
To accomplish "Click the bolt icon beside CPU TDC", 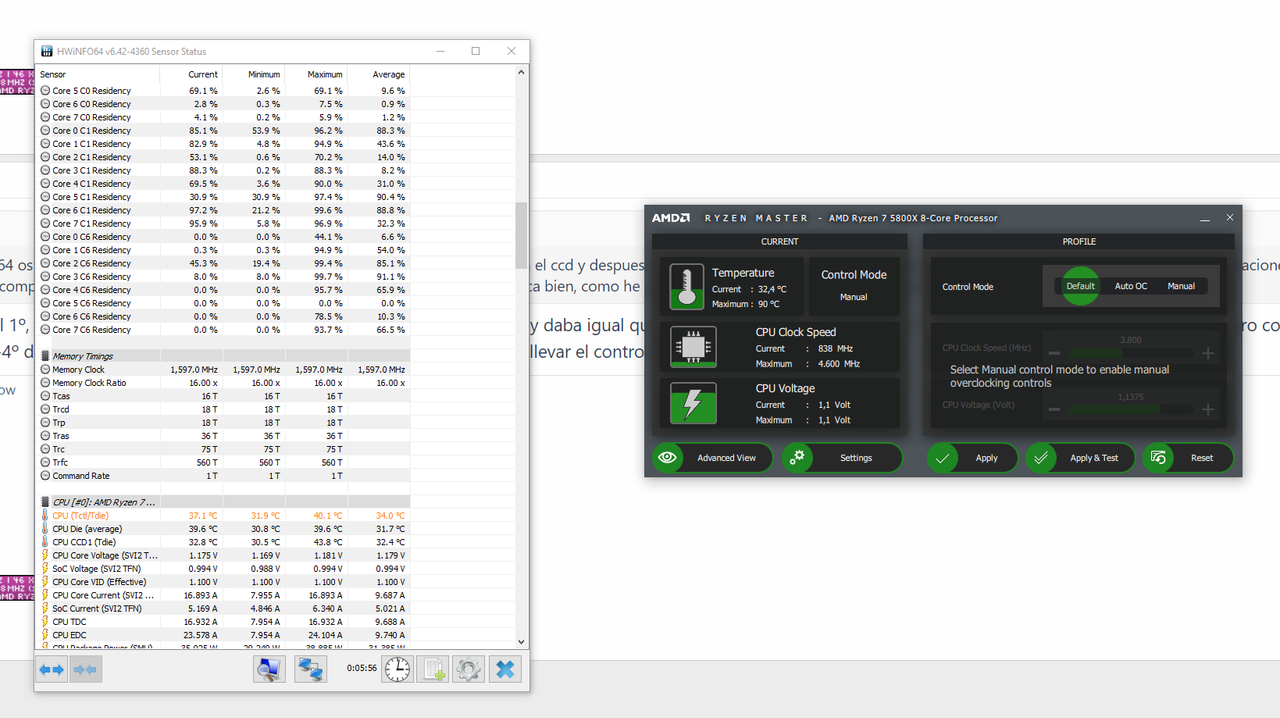I will point(45,621).
